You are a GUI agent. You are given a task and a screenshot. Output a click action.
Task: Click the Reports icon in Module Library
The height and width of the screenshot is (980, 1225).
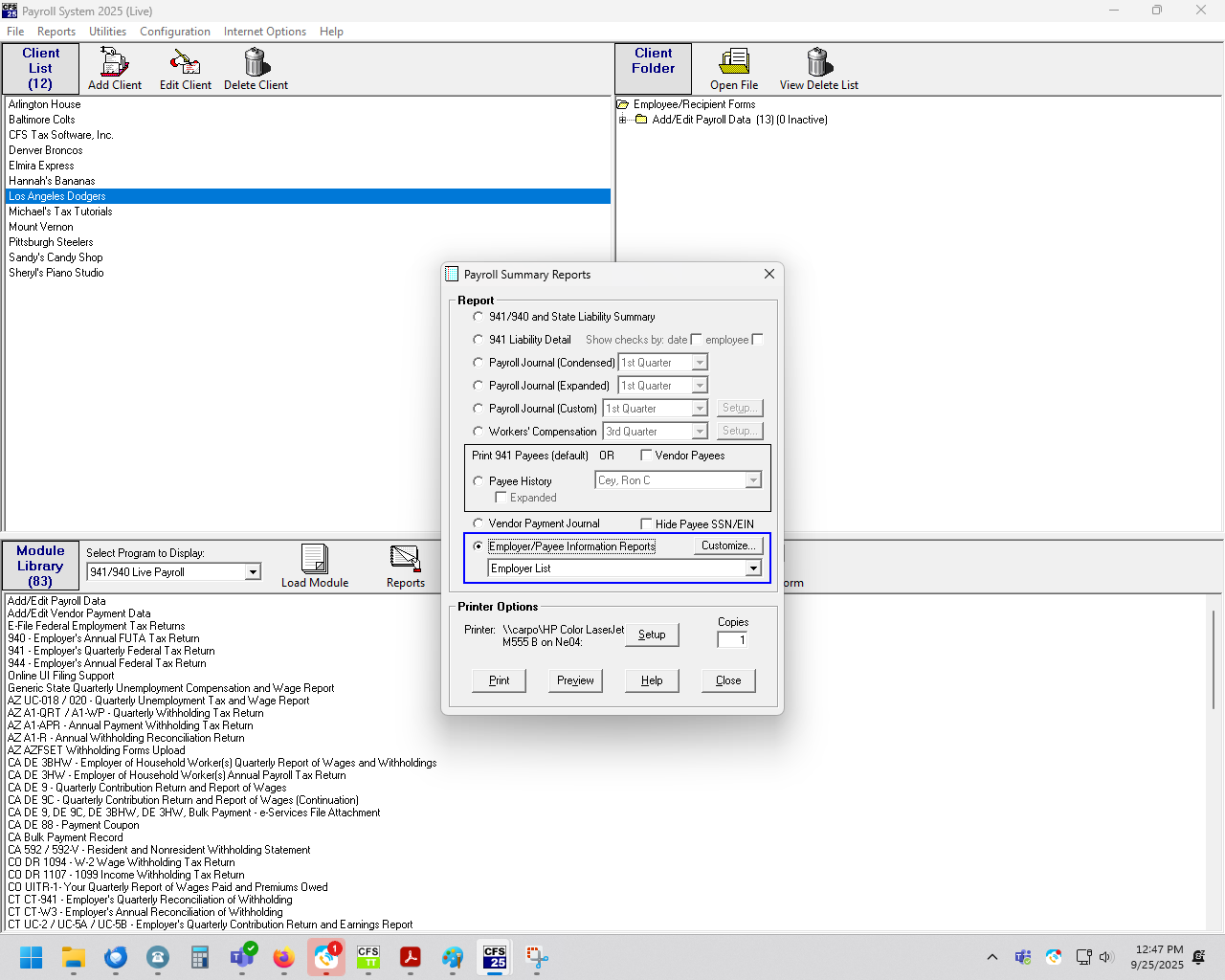coord(405,559)
